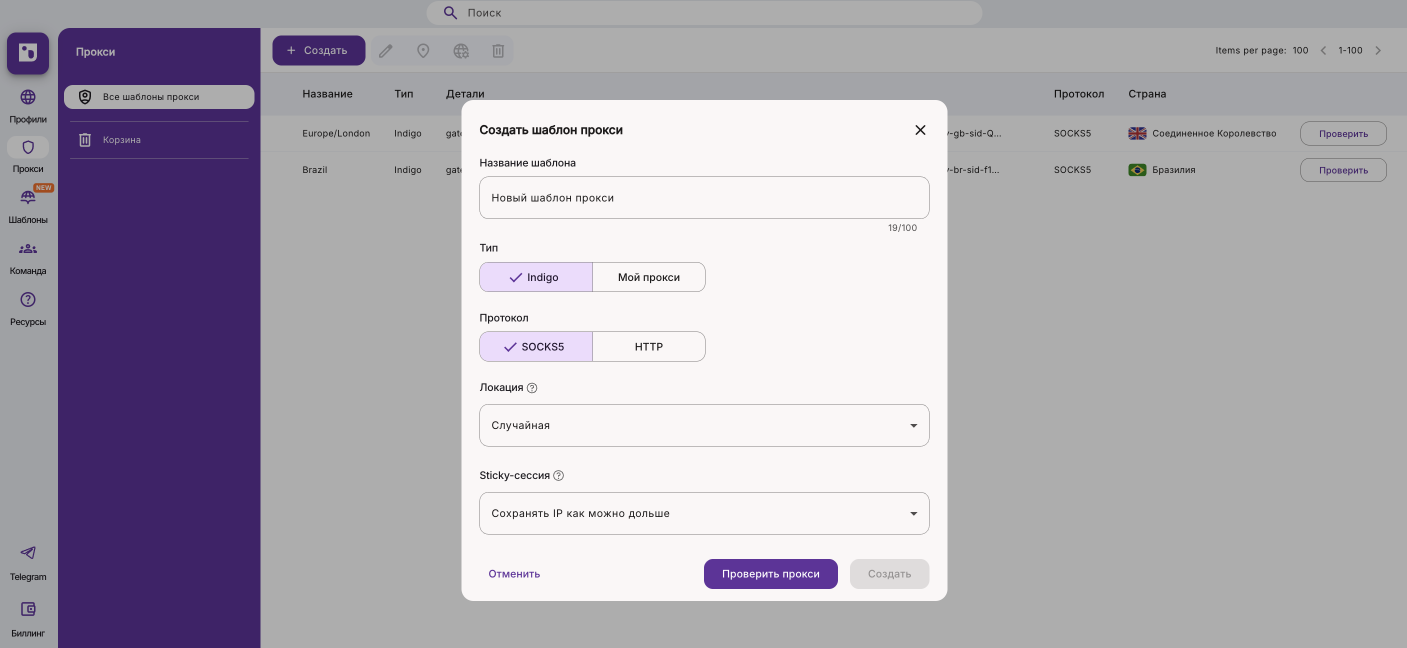This screenshot has width=1407, height=648.
Task: Click the United Kingdom flag icon
Action: pos(1137,134)
